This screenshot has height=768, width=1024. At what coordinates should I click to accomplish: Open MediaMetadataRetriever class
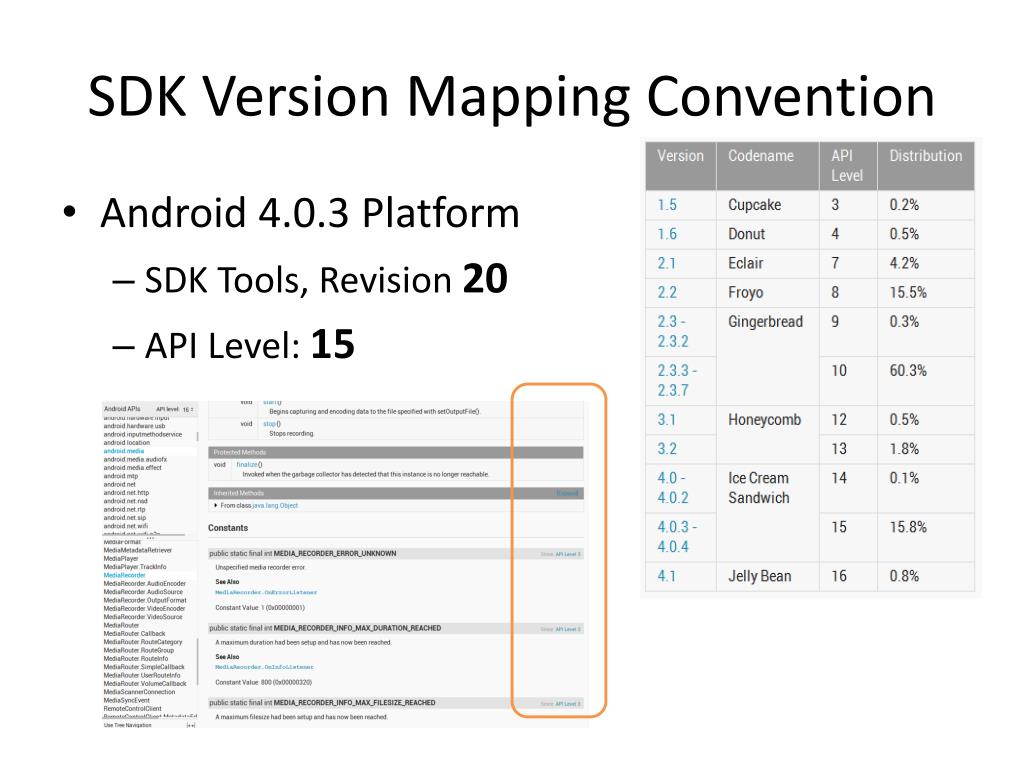pyautogui.click(x=137, y=551)
